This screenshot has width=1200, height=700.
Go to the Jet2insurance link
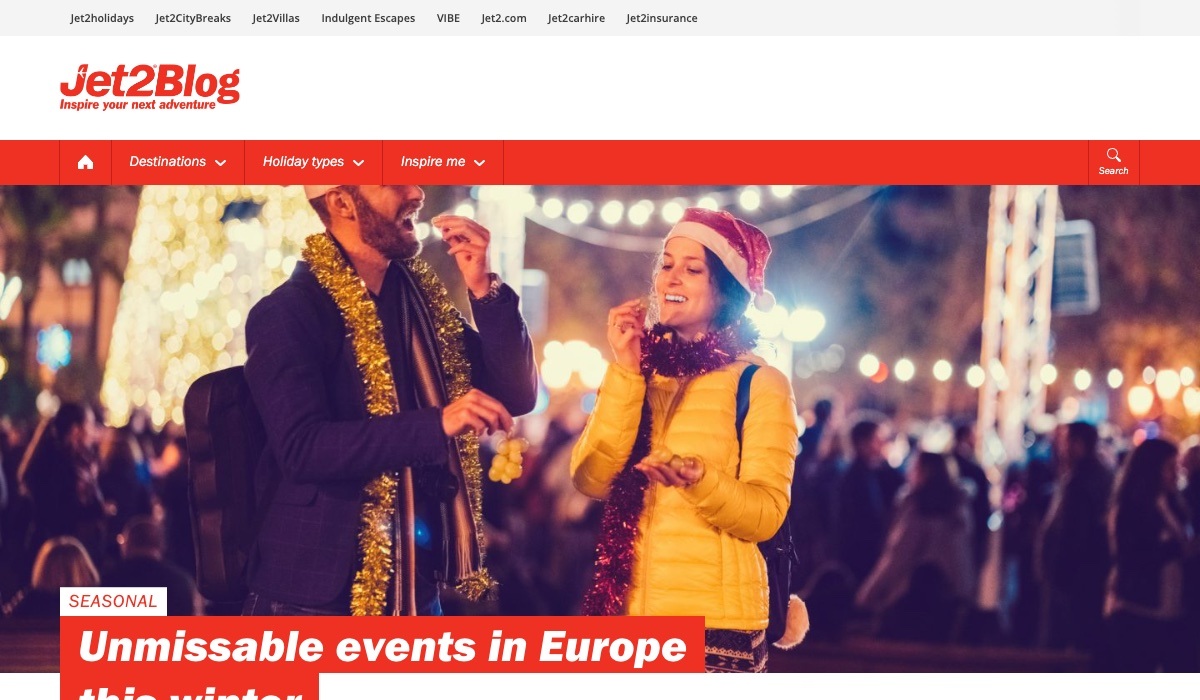tap(662, 18)
